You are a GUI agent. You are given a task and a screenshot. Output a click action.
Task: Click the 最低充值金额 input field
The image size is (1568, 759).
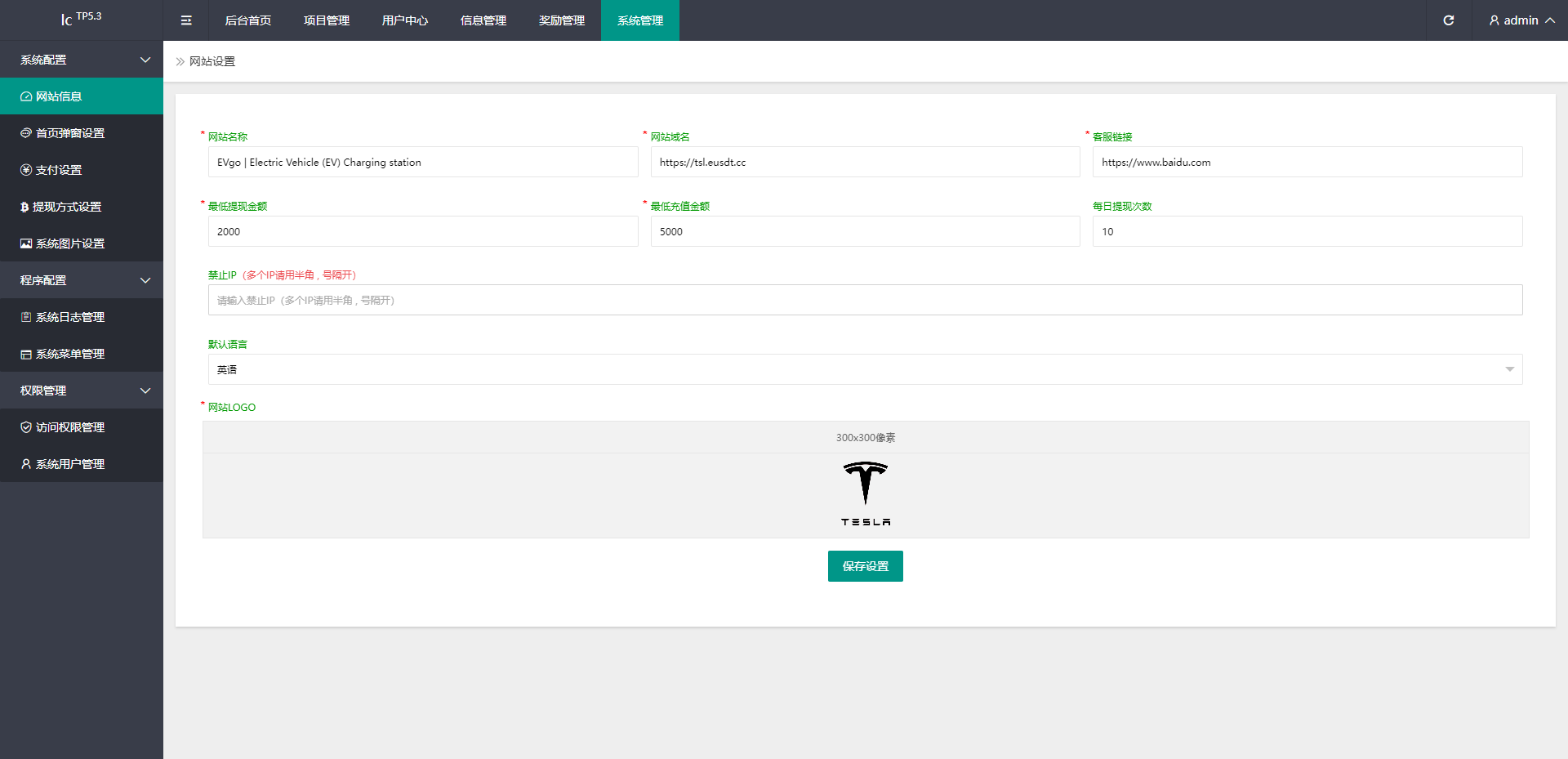[x=866, y=231]
